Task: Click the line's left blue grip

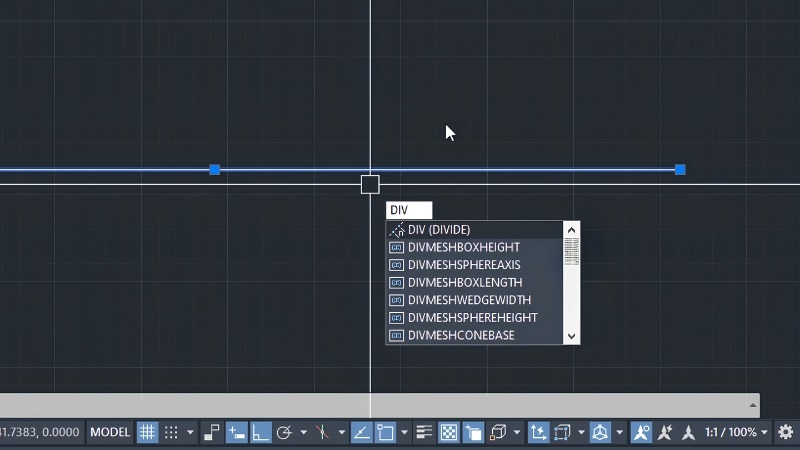Action: pyautogui.click(x=215, y=169)
